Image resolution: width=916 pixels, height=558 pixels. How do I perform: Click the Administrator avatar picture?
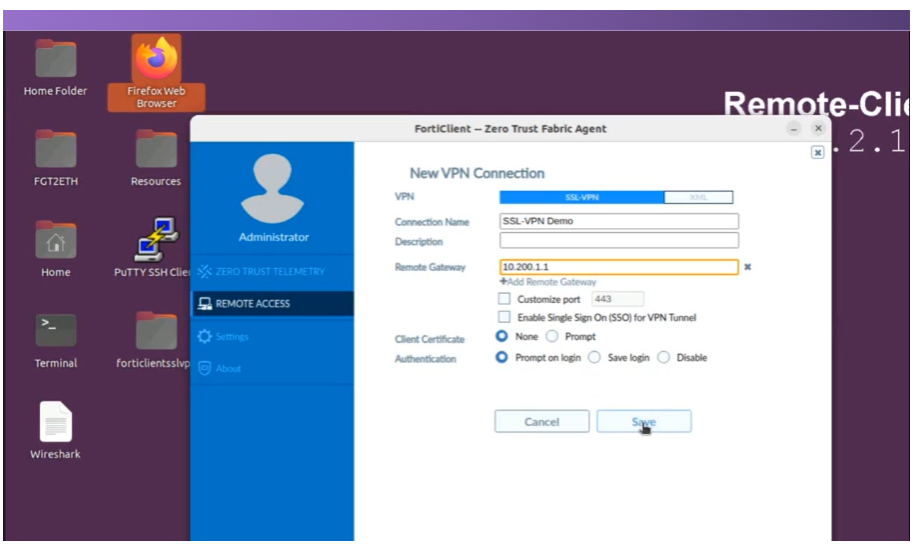tap(272, 189)
